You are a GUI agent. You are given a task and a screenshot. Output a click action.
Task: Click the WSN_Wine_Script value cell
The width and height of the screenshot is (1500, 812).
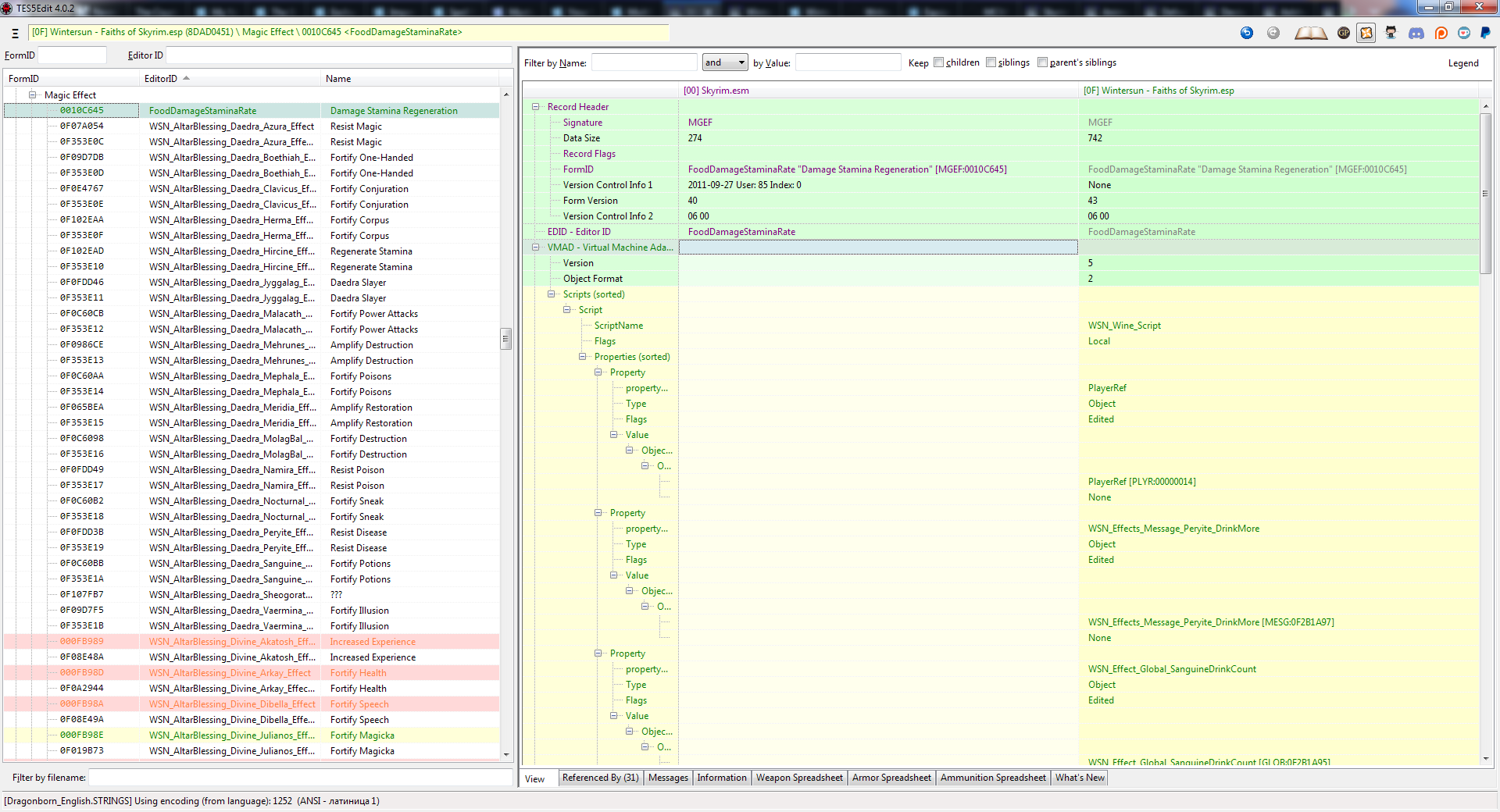pos(1279,326)
